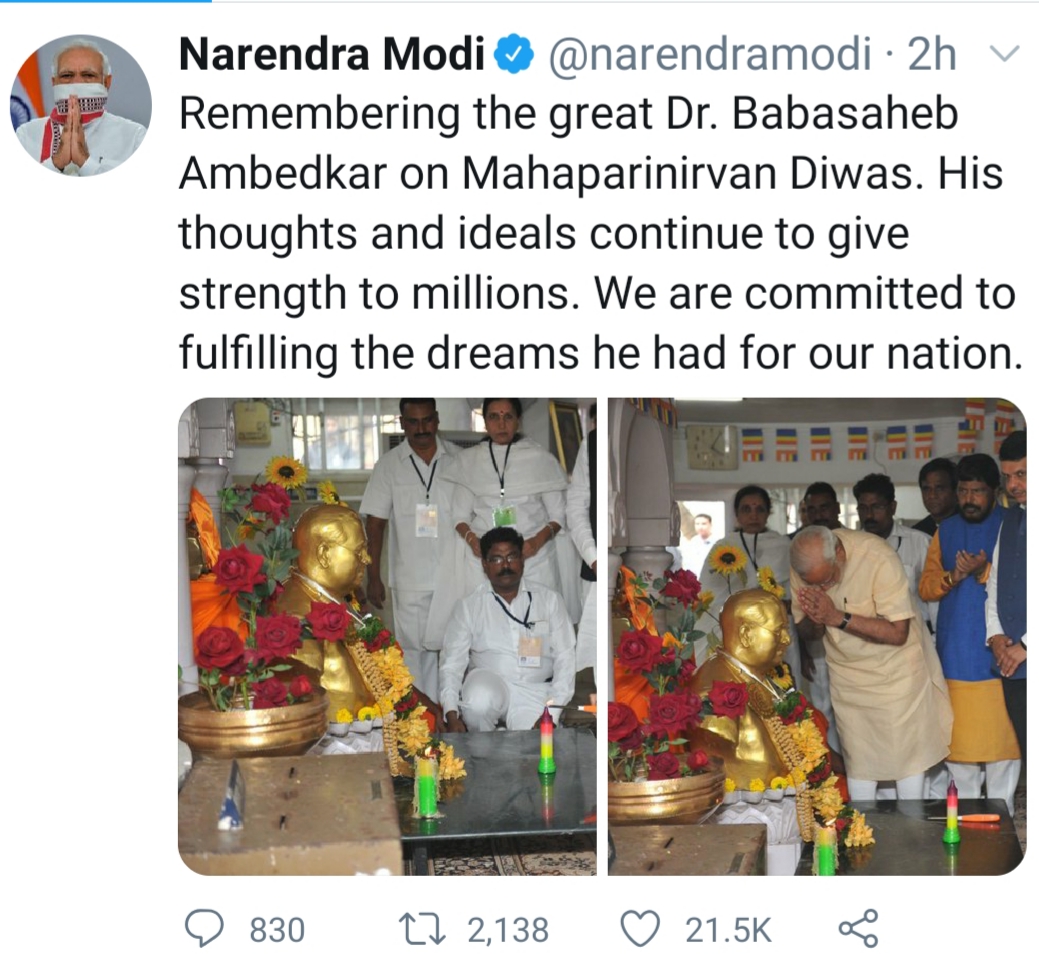Click the word 'Mahaparinirvan' in the tweet
This screenshot has width=1039, height=954.
pyautogui.click(x=620, y=174)
